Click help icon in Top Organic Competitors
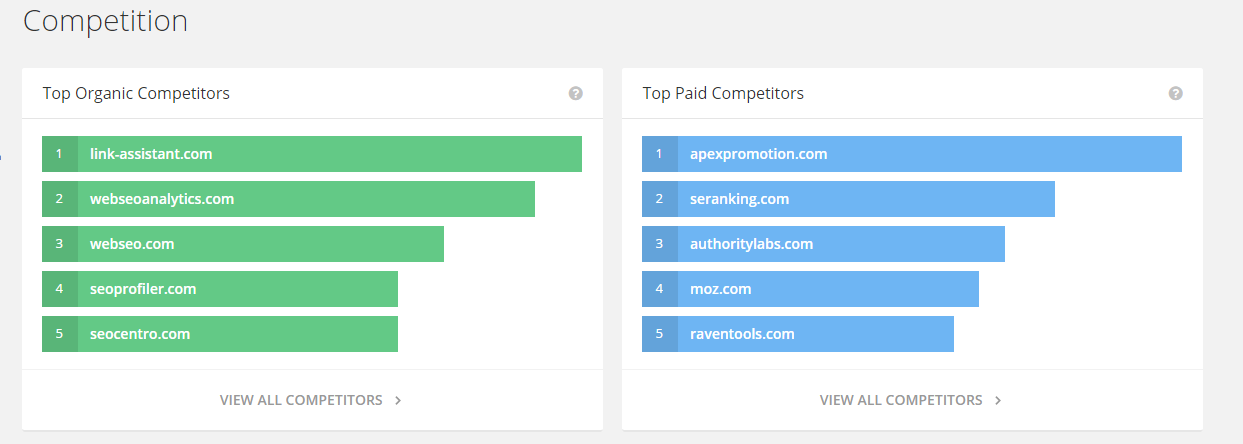 (575, 93)
